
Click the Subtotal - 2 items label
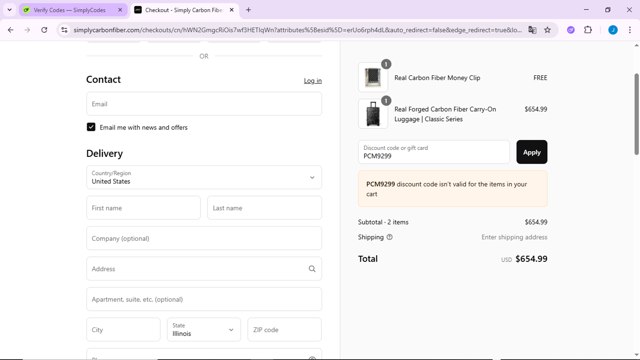(383, 222)
